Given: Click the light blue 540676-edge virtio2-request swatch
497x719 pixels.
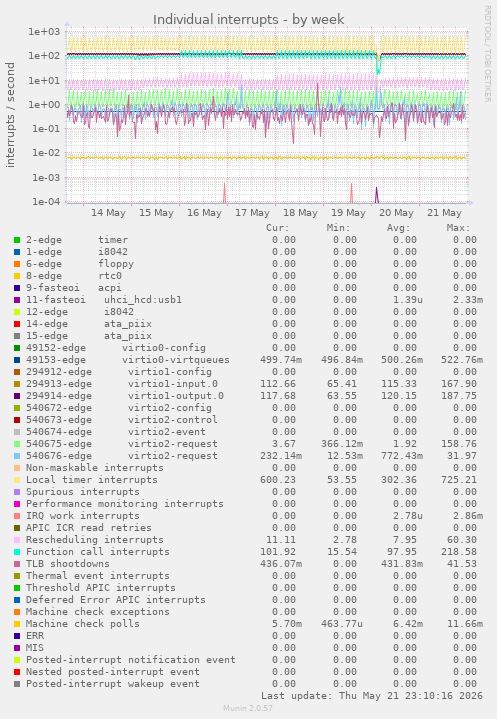Looking at the screenshot, I should (x=17, y=456).
